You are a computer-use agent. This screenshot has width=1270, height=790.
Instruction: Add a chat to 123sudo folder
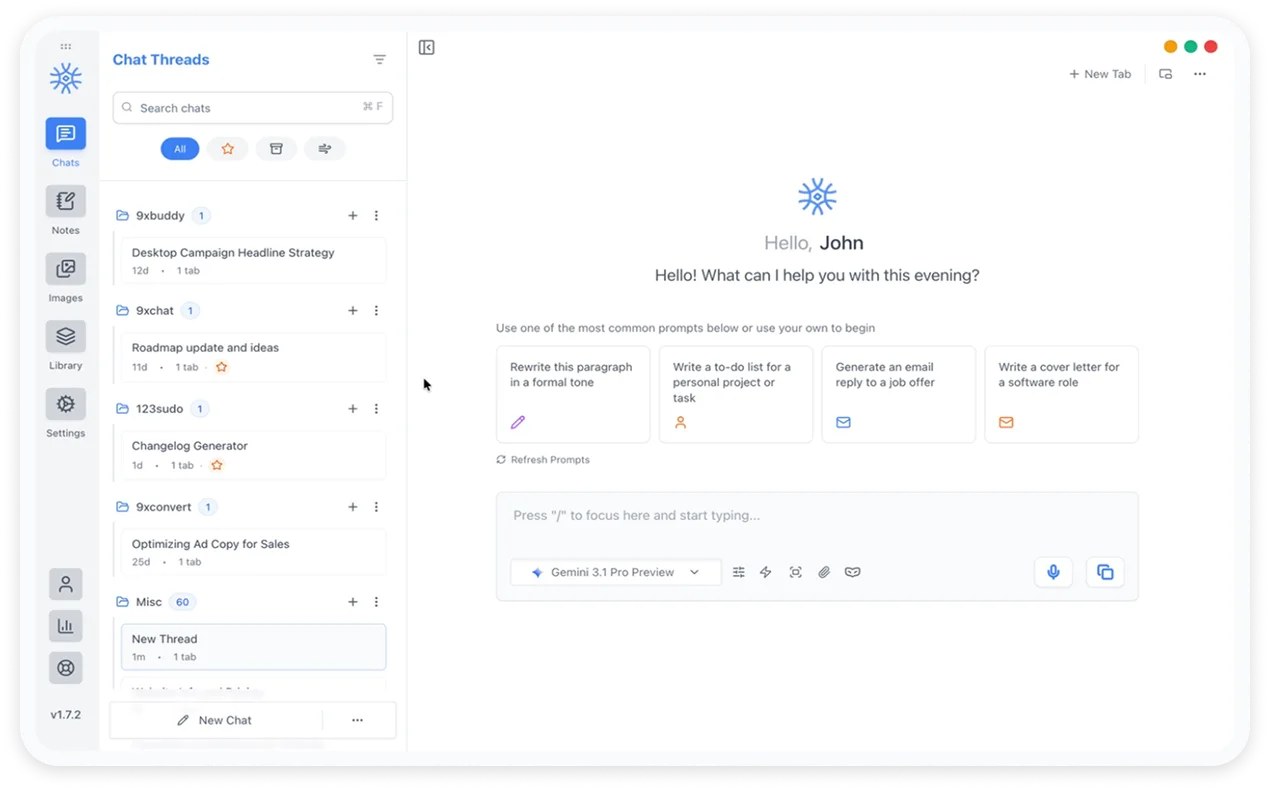353,409
